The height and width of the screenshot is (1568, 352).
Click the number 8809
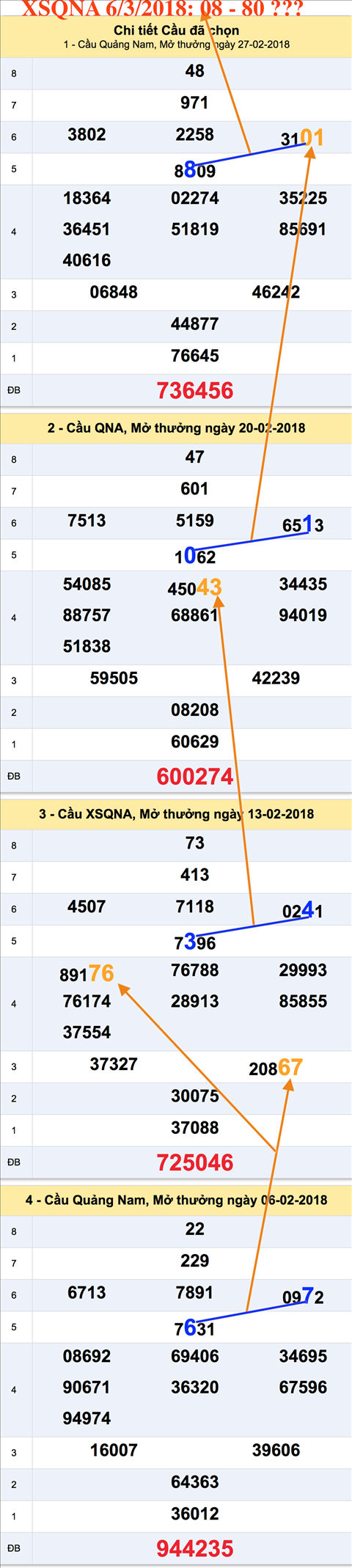tap(195, 170)
